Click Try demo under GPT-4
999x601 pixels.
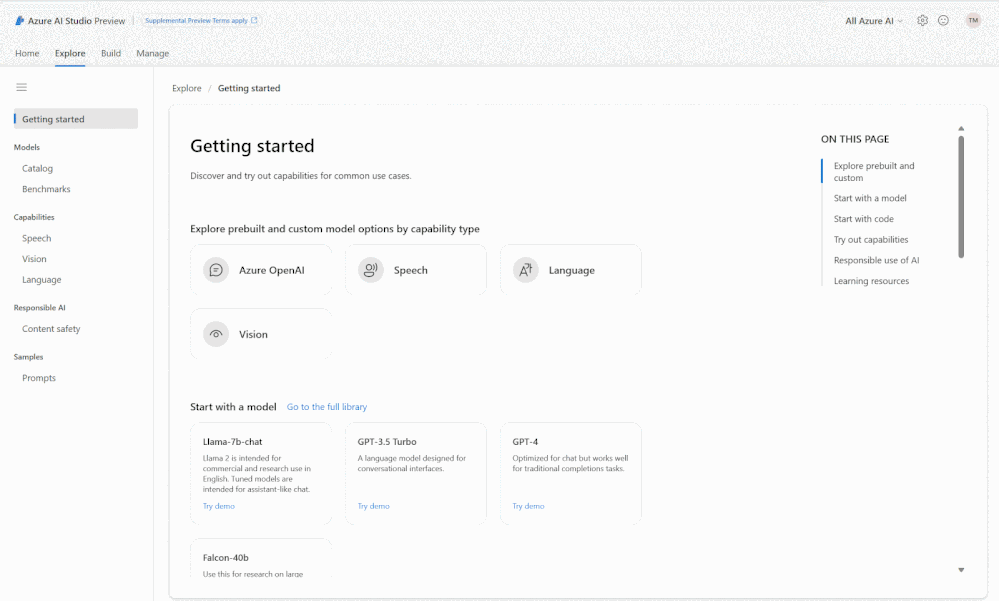click(528, 506)
